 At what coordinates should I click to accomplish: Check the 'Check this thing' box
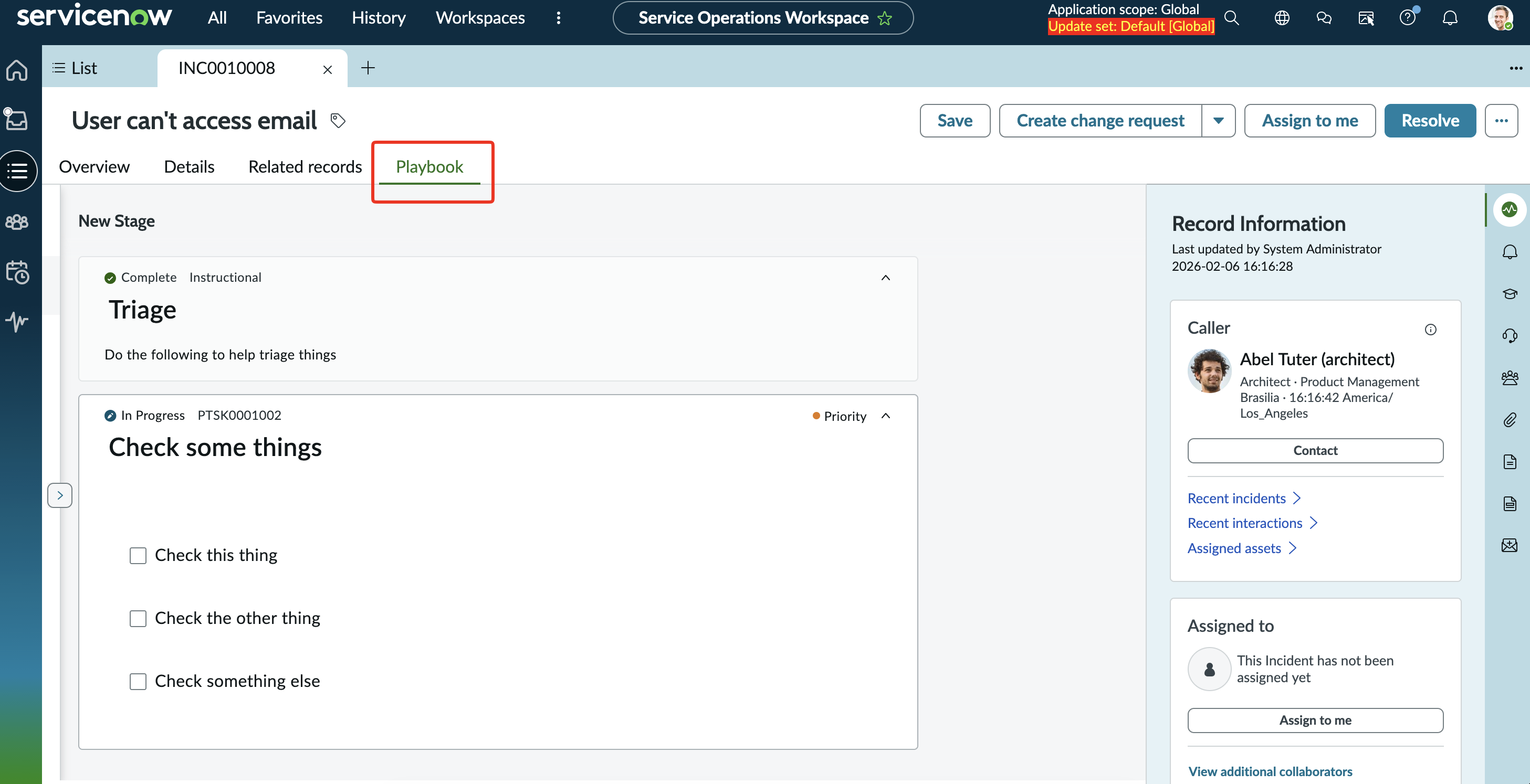pyautogui.click(x=138, y=556)
